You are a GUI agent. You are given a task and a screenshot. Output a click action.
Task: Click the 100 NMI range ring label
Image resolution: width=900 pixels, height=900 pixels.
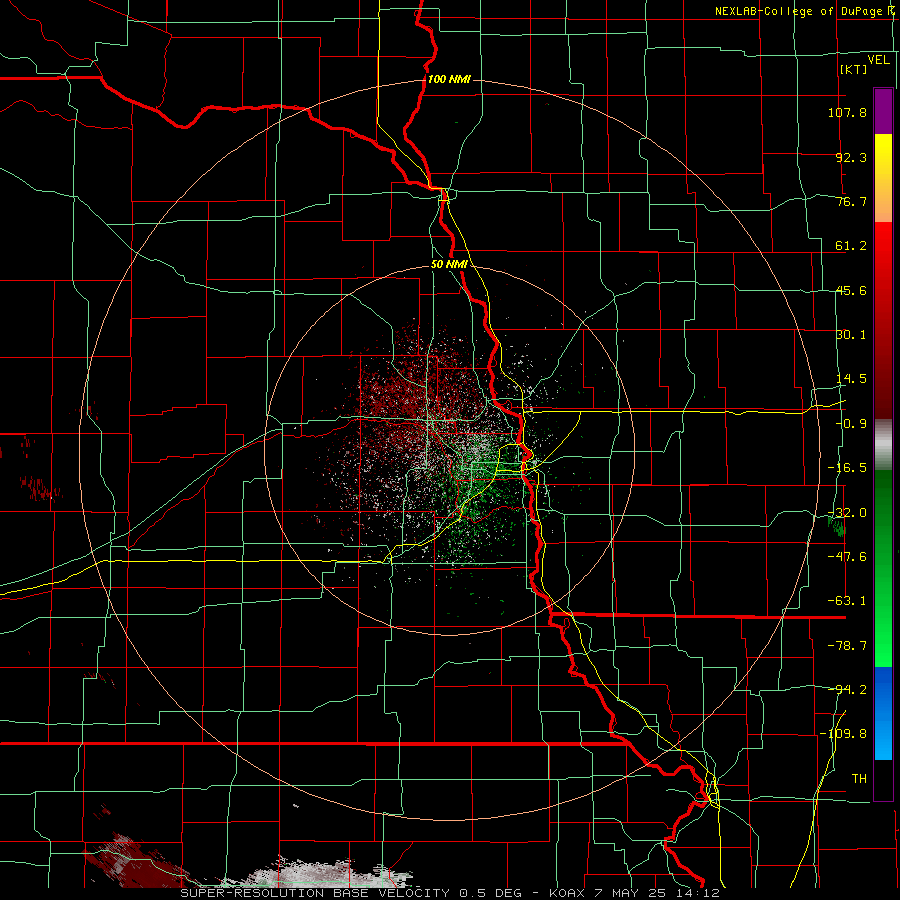[x=449, y=79]
